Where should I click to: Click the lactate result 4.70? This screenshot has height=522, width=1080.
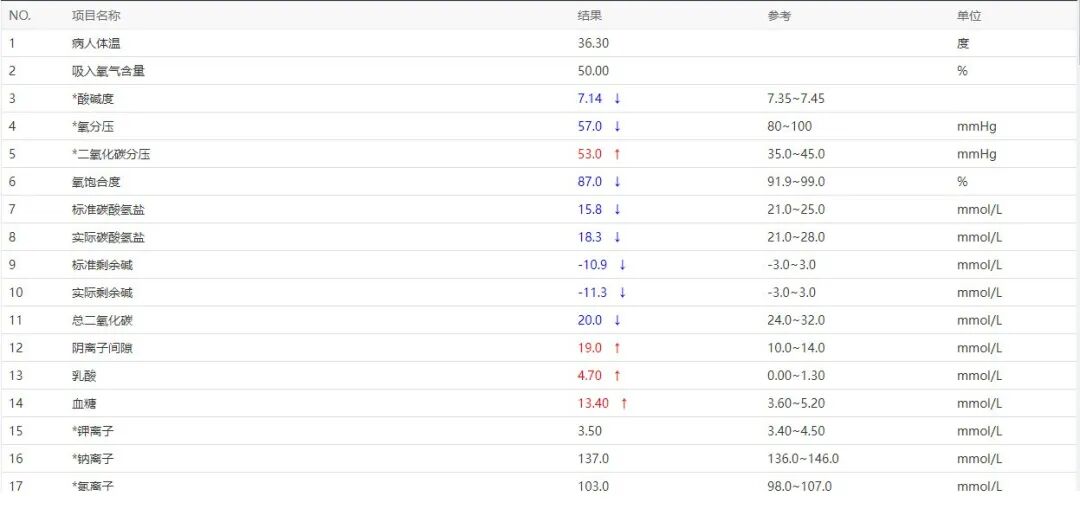point(590,375)
